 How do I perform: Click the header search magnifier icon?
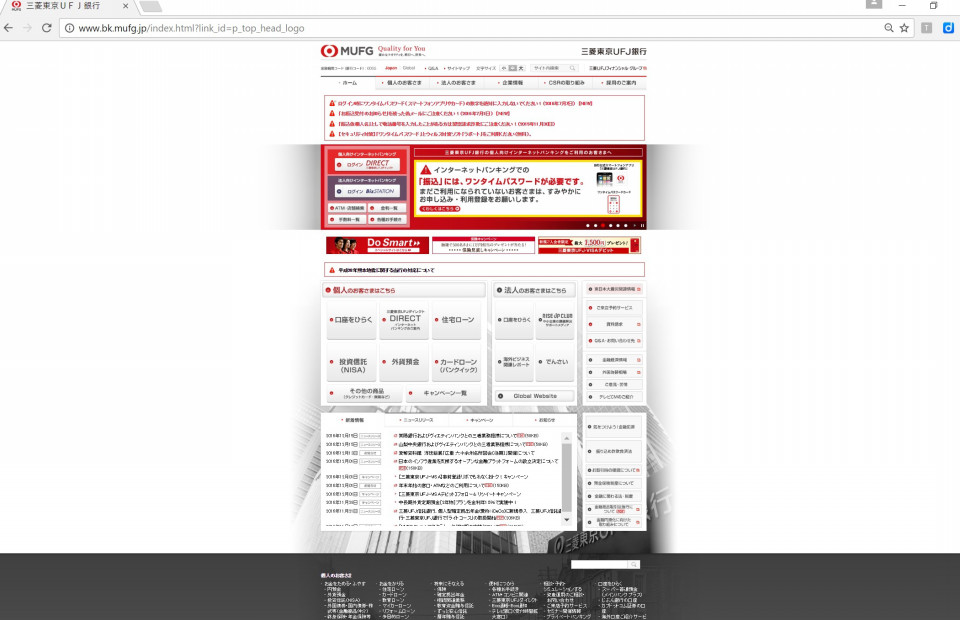click(x=573, y=69)
